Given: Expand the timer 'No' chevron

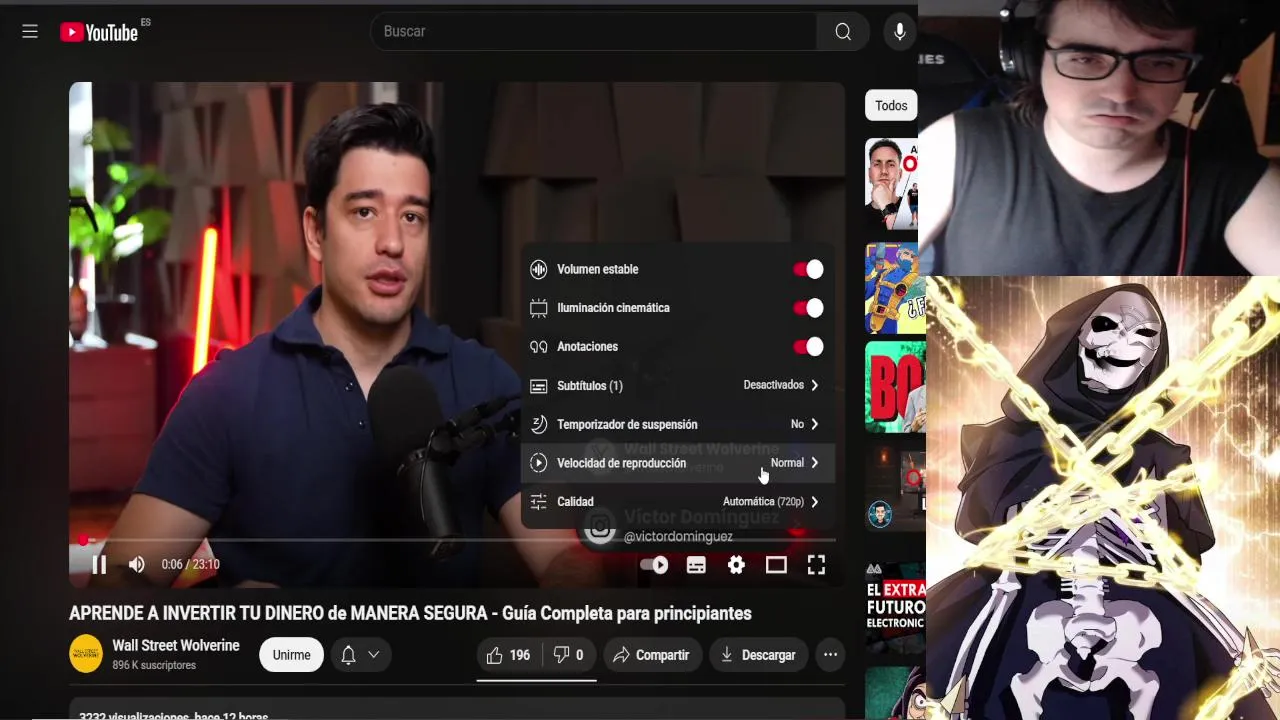Looking at the screenshot, I should tap(814, 424).
